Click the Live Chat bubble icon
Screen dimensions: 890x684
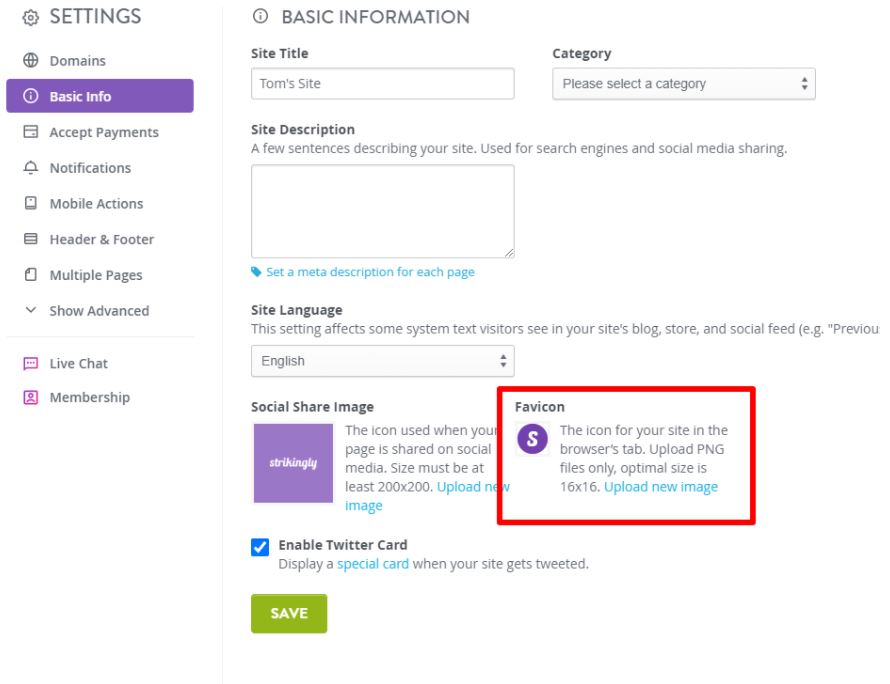31,364
